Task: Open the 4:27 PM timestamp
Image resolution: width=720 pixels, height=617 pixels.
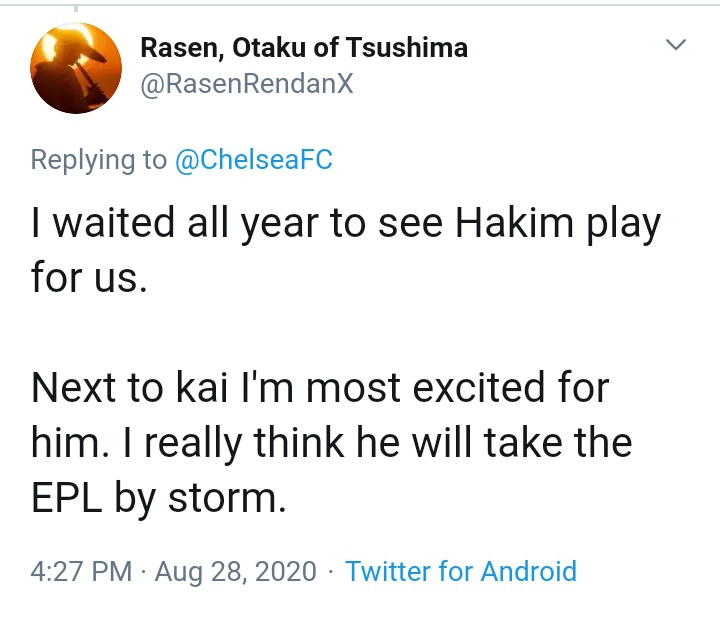Action: click(82, 572)
